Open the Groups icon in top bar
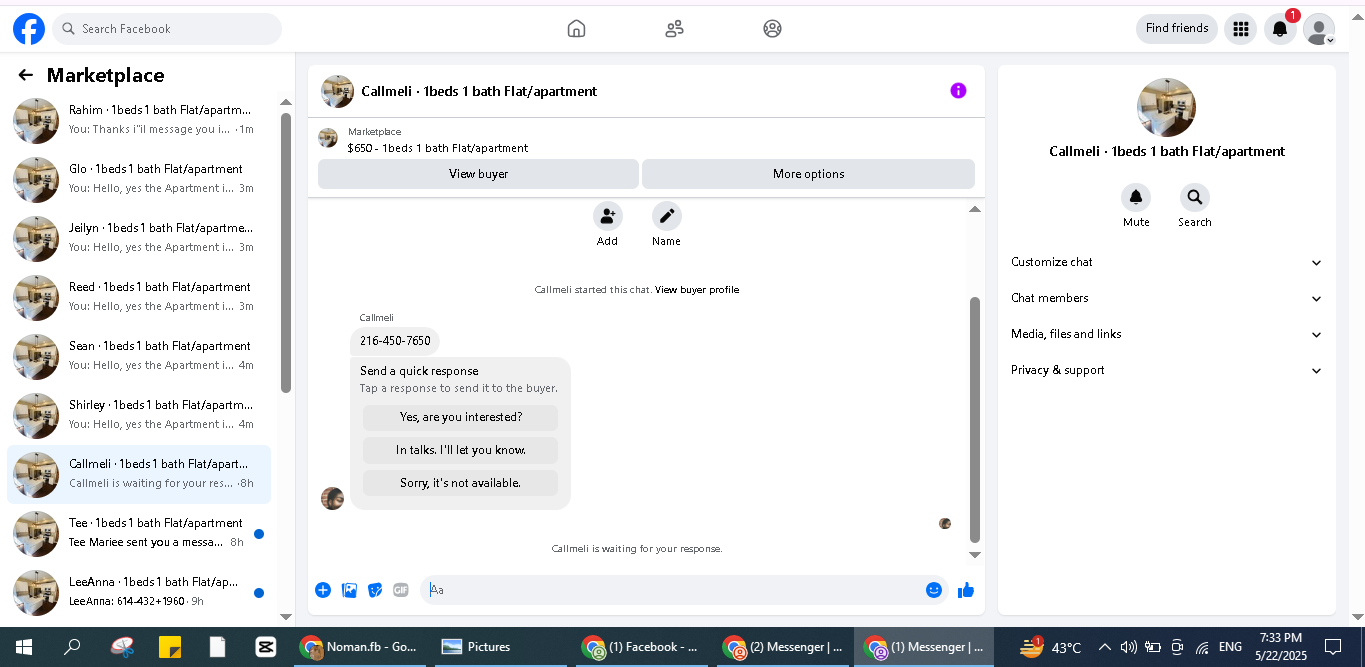This screenshot has height=667, width=1365. tap(772, 29)
